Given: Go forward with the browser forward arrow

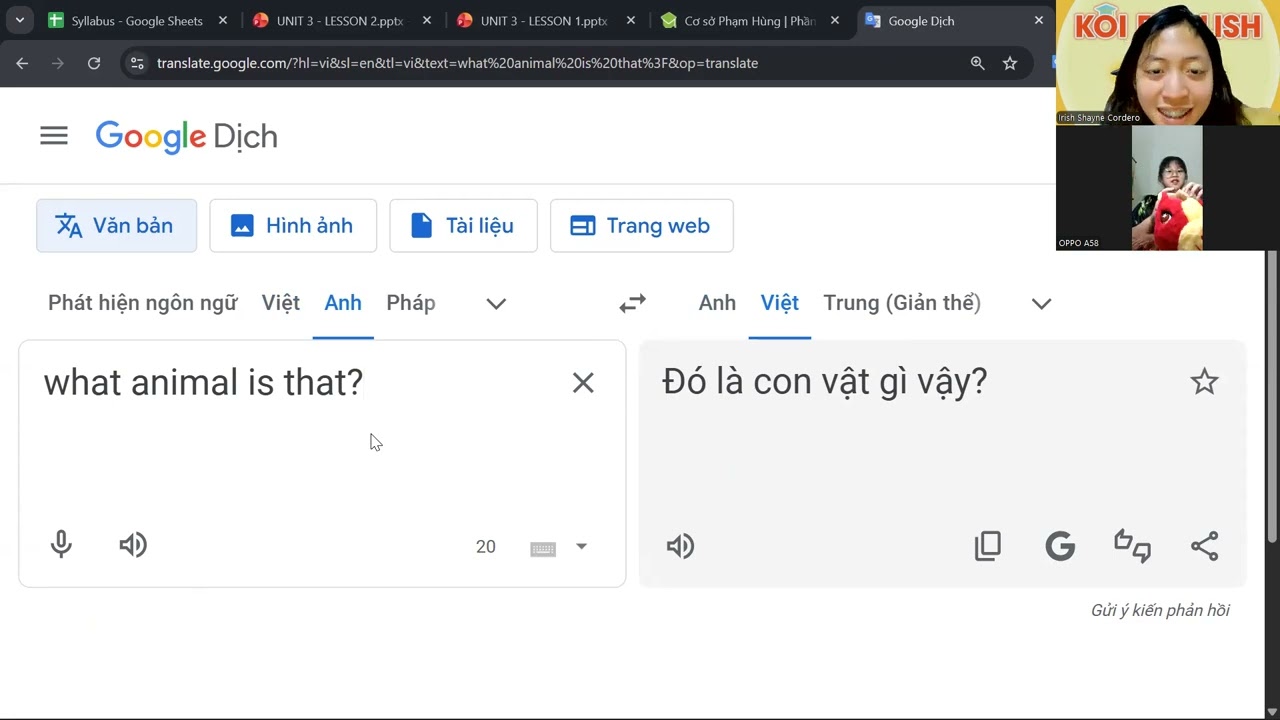Looking at the screenshot, I should coord(58,63).
